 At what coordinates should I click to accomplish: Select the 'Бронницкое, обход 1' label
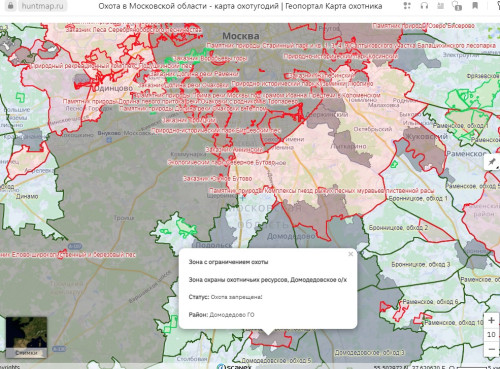click(x=418, y=198)
